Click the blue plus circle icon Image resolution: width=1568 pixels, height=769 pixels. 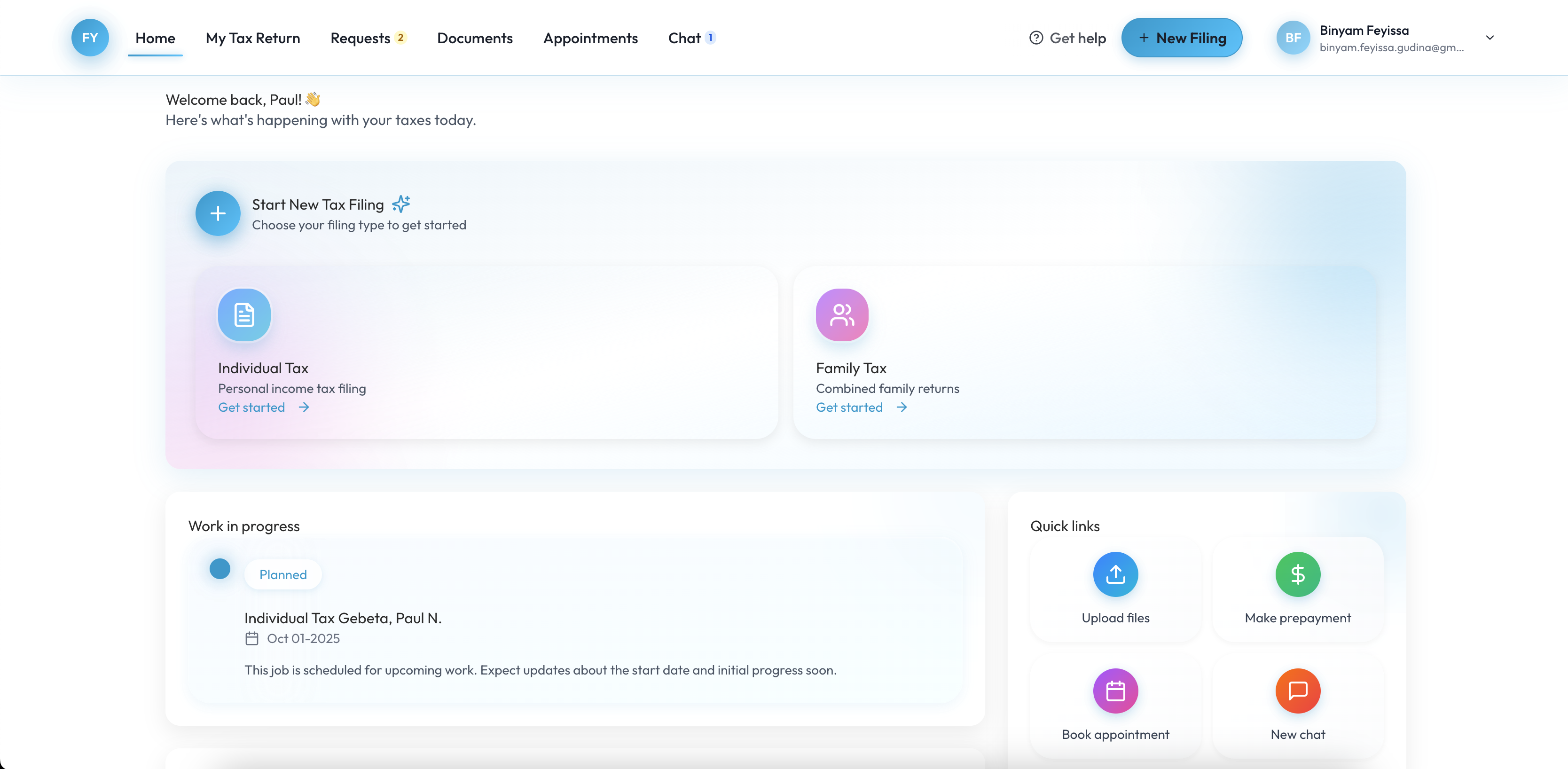217,214
